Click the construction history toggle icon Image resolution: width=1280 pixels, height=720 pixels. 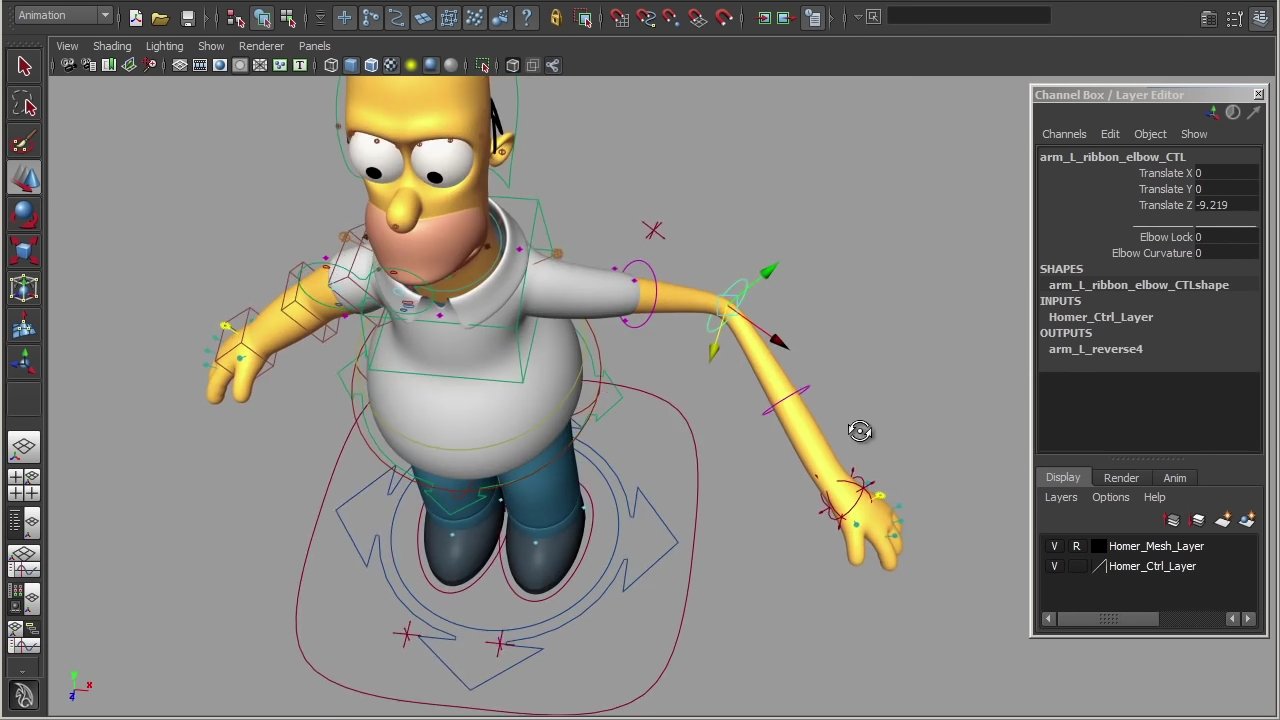point(814,17)
